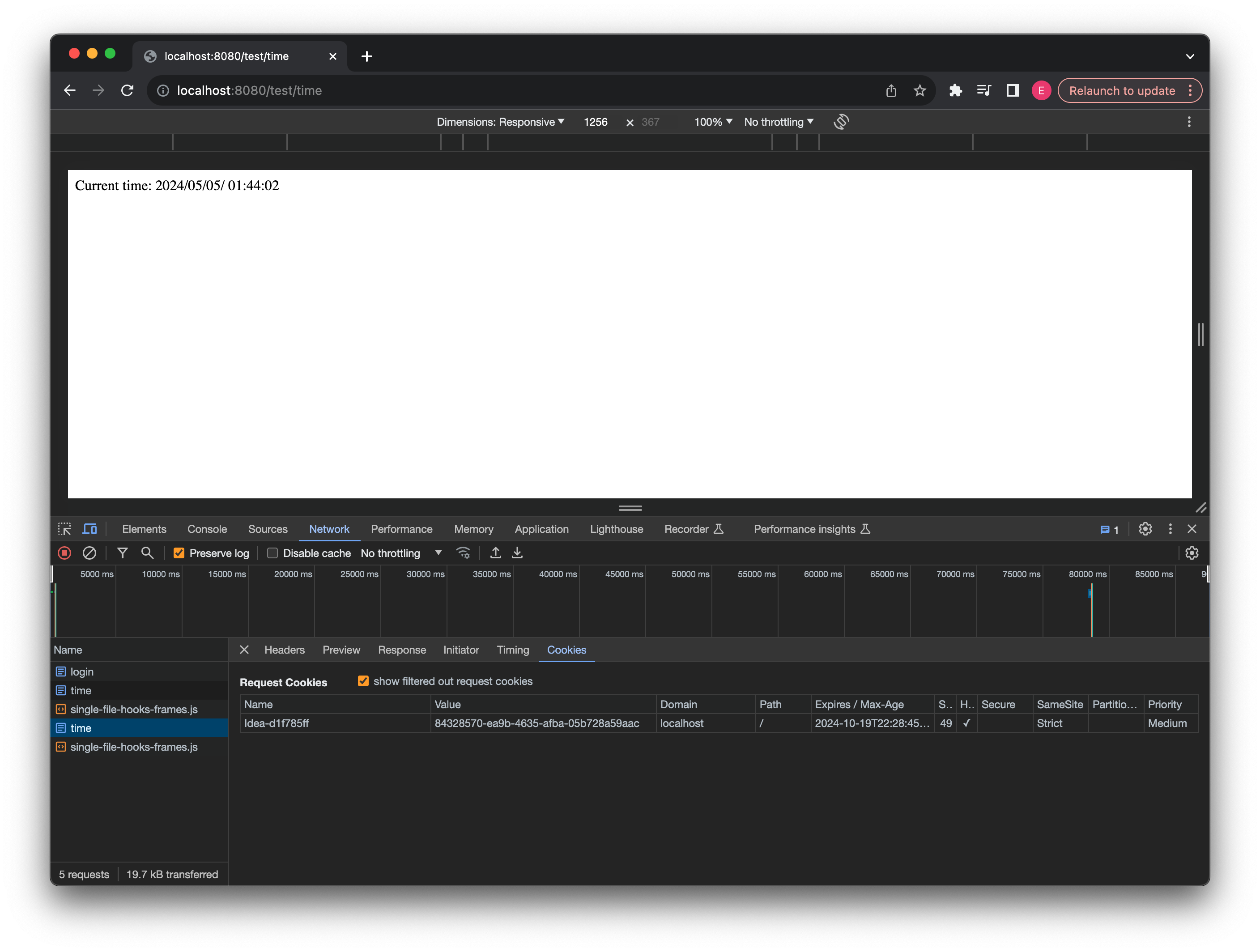Viewport: 1260px width, 952px height.
Task: Click the DevTools overflow menu icon
Action: pyautogui.click(x=1170, y=529)
